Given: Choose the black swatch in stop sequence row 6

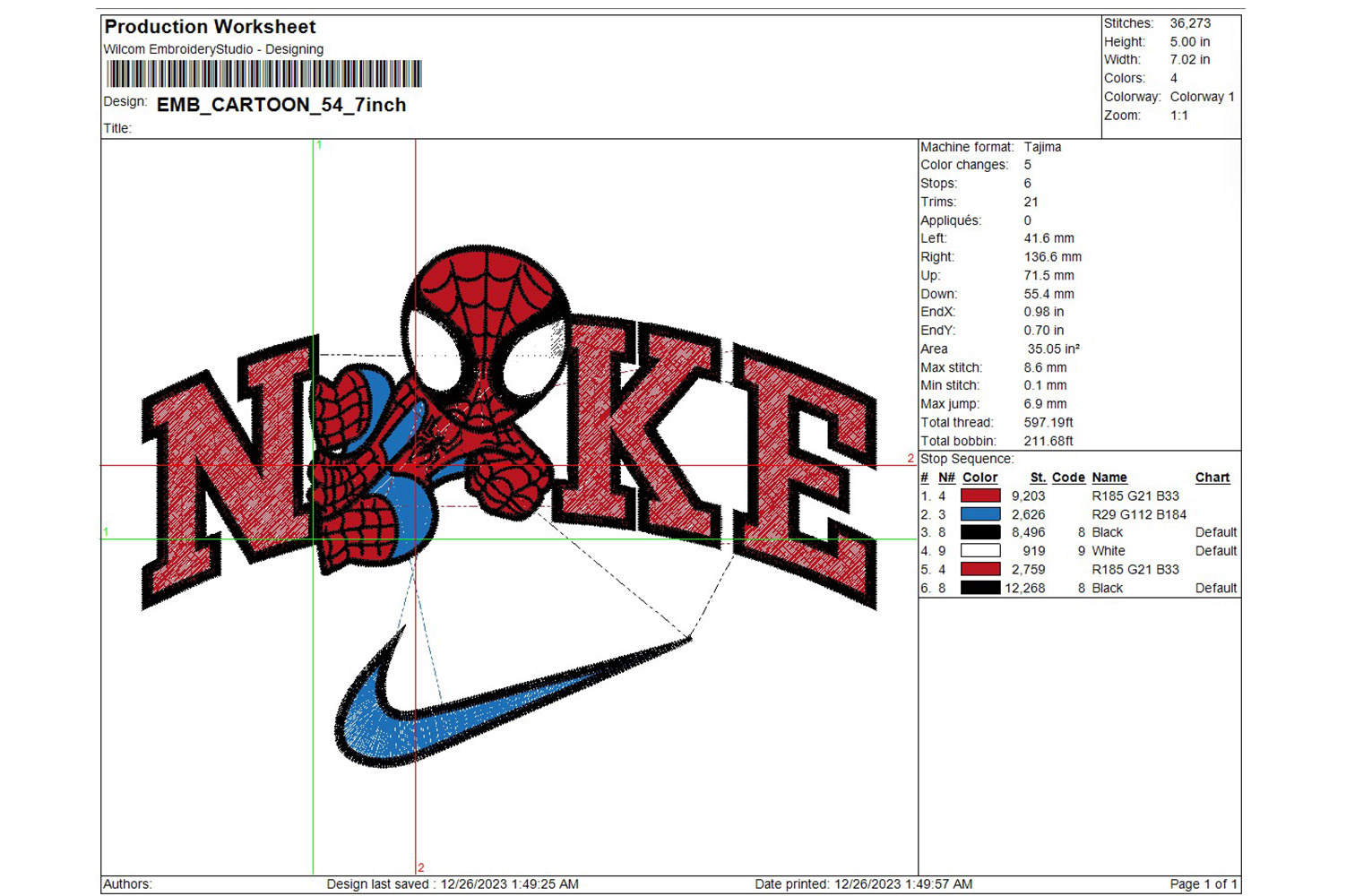Looking at the screenshot, I should pos(980,588).
